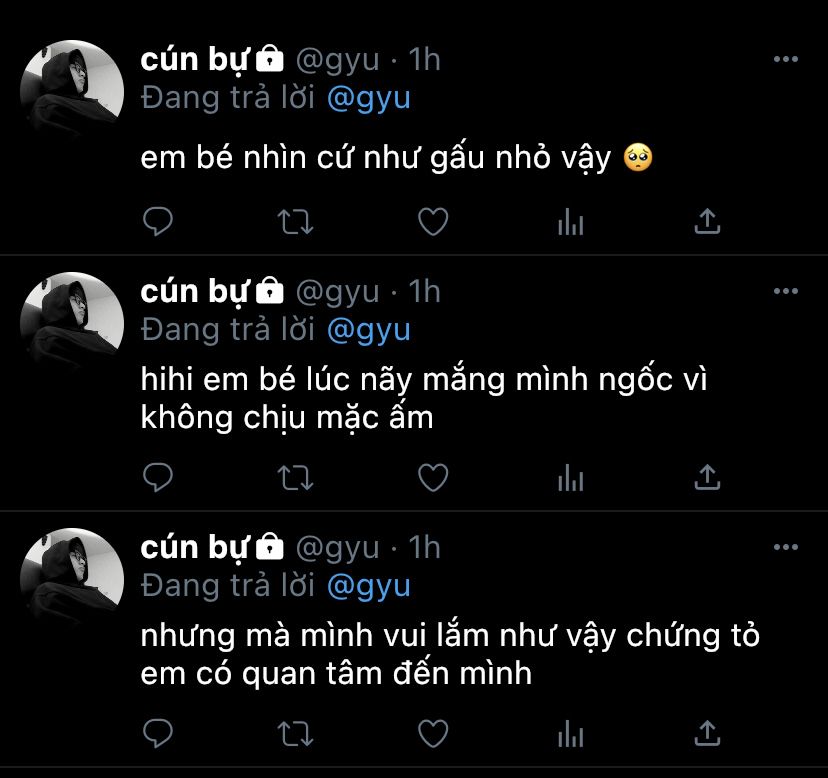
Task: Retweet the 'gấu nhỏ vậy' tweet
Action: (x=295, y=222)
